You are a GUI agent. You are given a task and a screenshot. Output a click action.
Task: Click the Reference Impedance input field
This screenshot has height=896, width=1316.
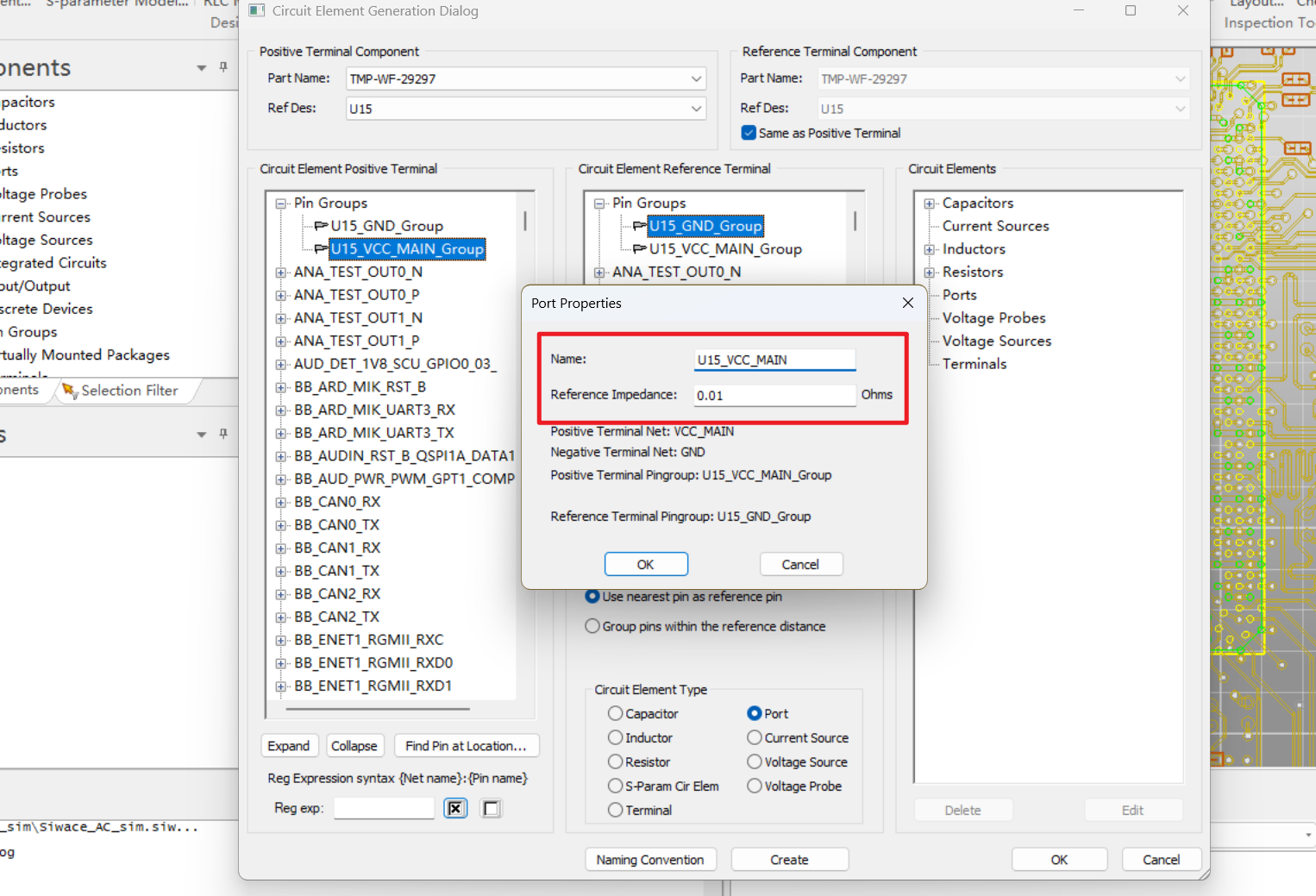(x=774, y=395)
